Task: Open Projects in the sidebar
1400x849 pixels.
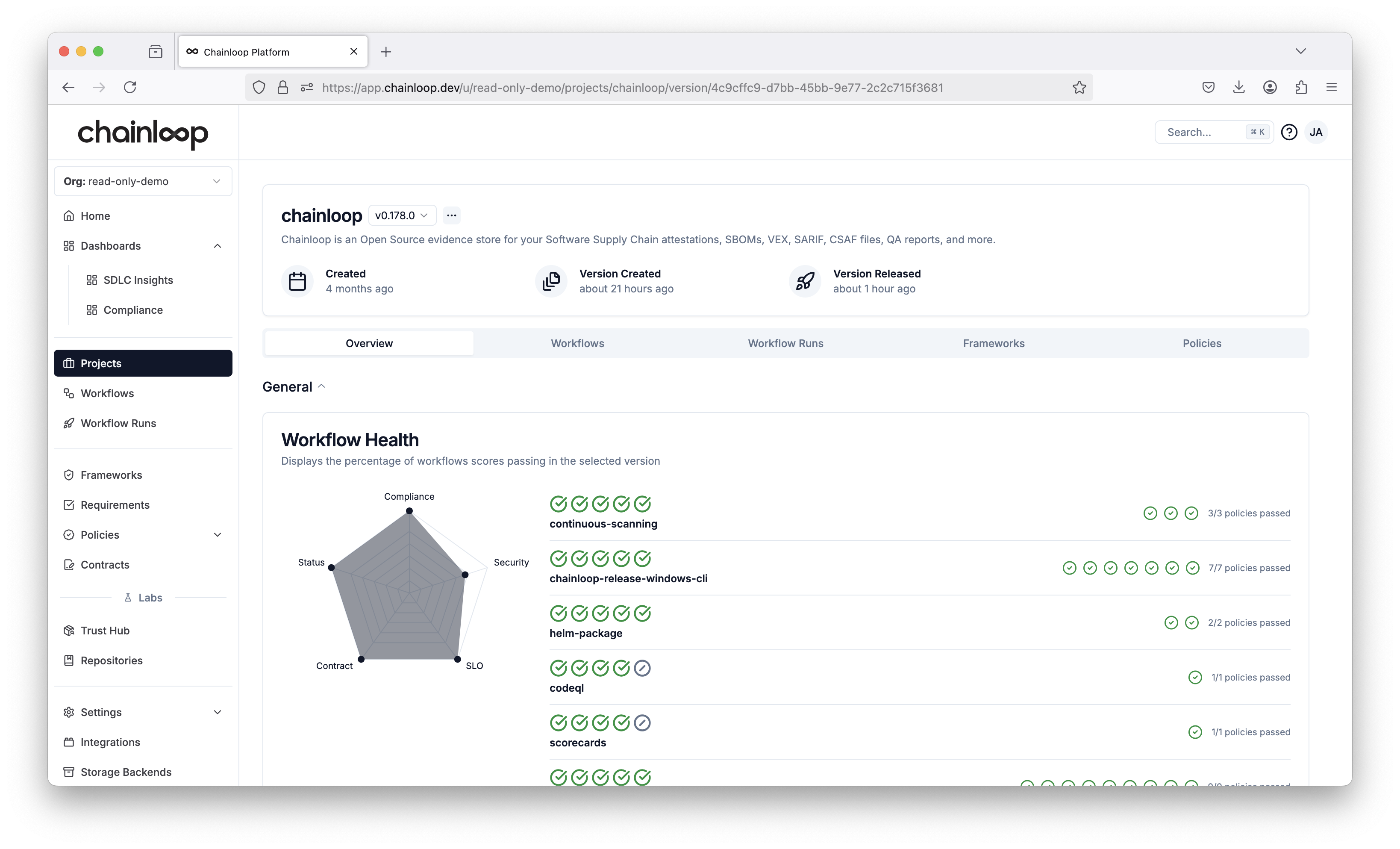Action: click(143, 363)
